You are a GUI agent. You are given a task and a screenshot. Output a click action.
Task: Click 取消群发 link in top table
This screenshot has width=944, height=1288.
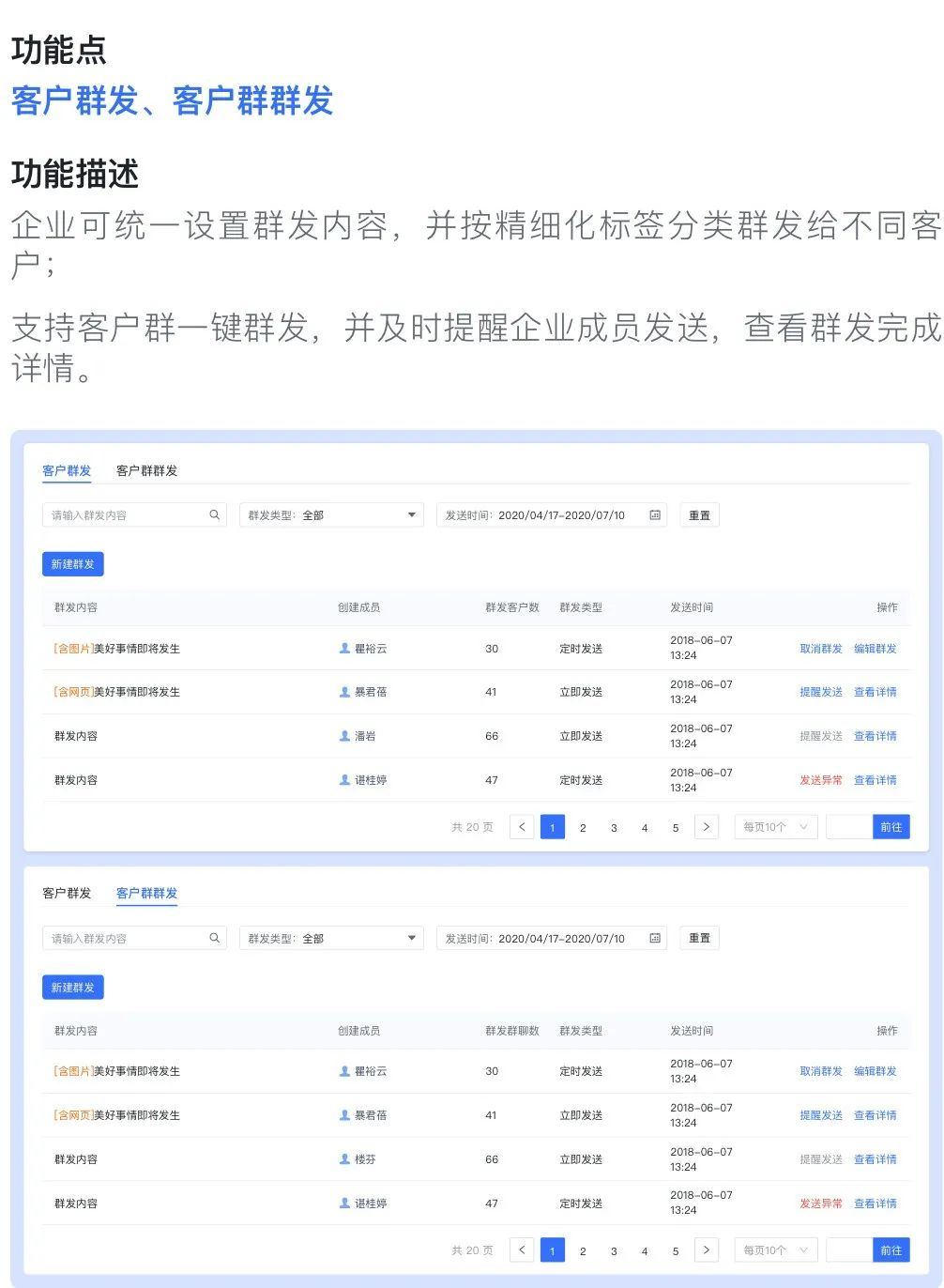pos(820,649)
